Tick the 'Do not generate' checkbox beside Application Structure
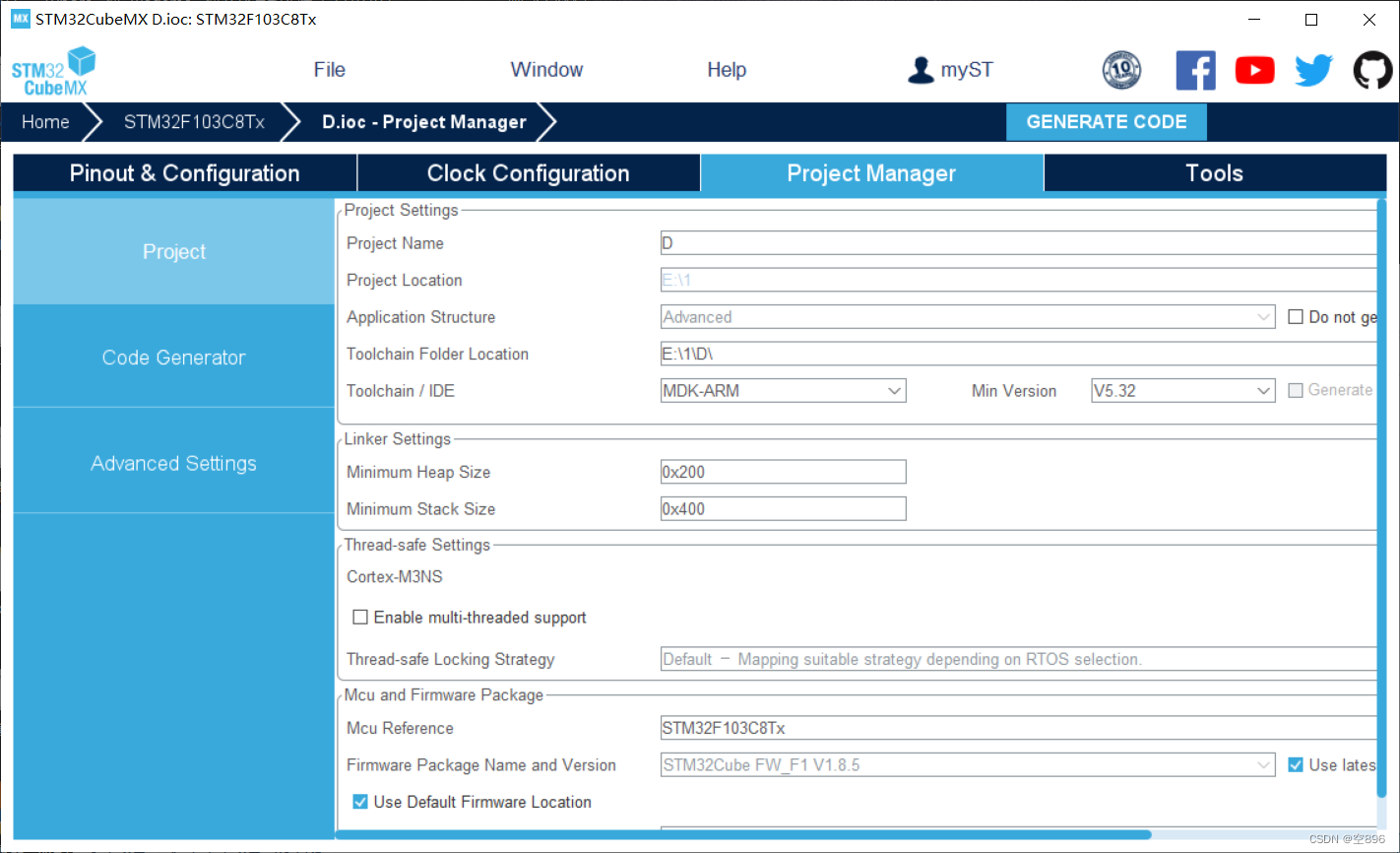This screenshot has width=1400, height=853. click(1296, 317)
